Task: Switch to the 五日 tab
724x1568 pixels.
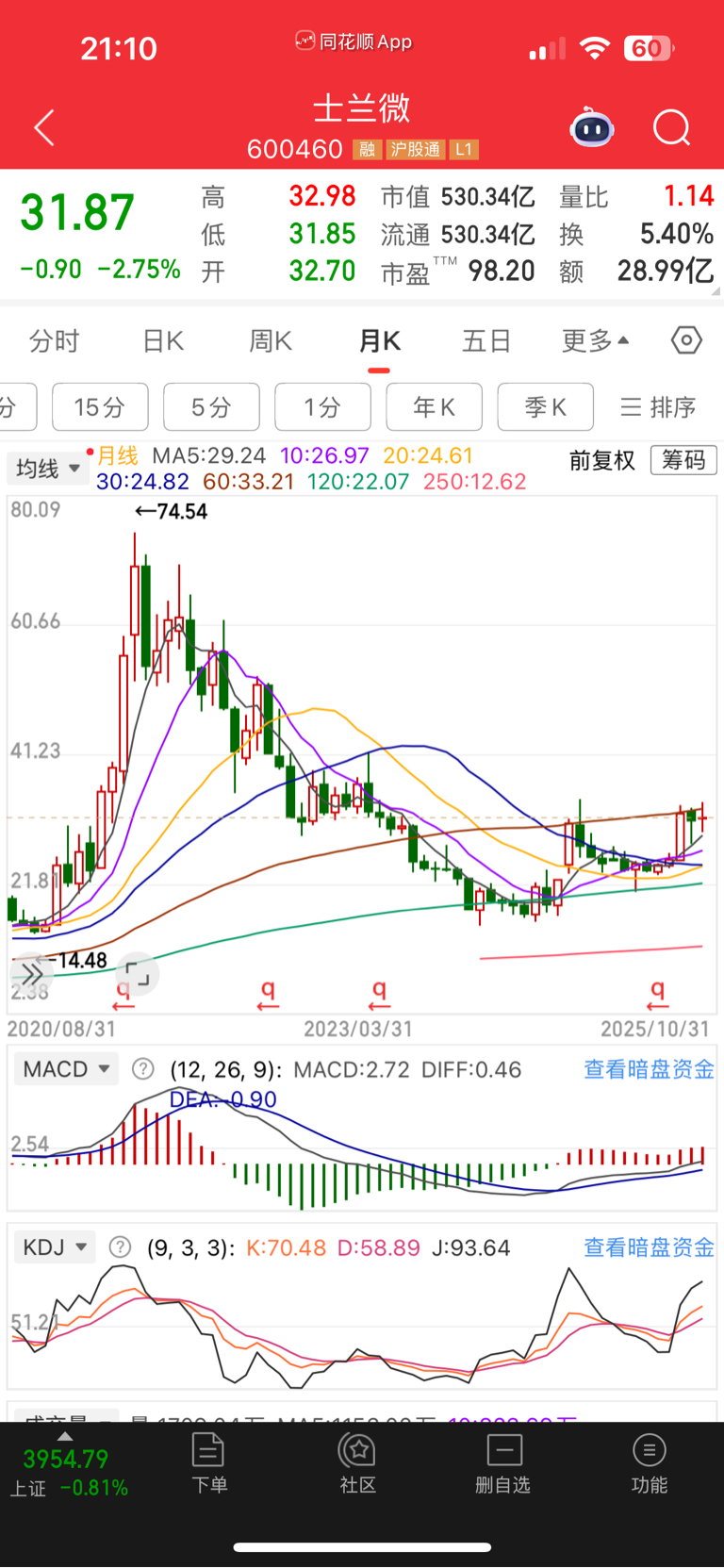Action: [486, 340]
